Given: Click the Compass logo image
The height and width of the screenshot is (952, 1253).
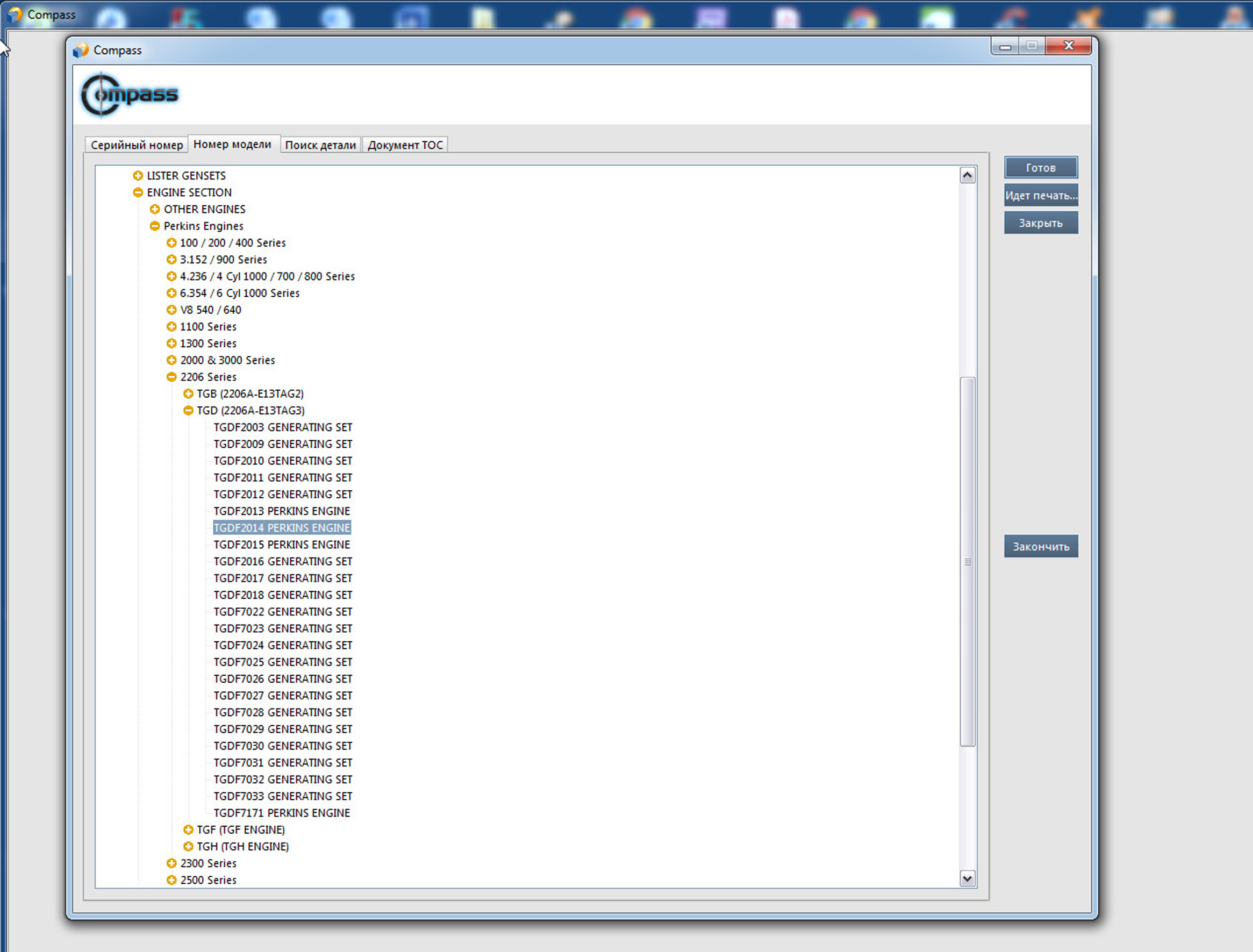Looking at the screenshot, I should [x=130, y=95].
